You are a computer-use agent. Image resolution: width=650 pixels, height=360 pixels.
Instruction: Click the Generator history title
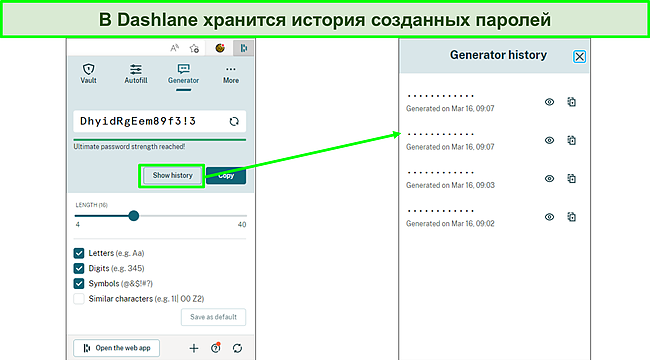498,55
